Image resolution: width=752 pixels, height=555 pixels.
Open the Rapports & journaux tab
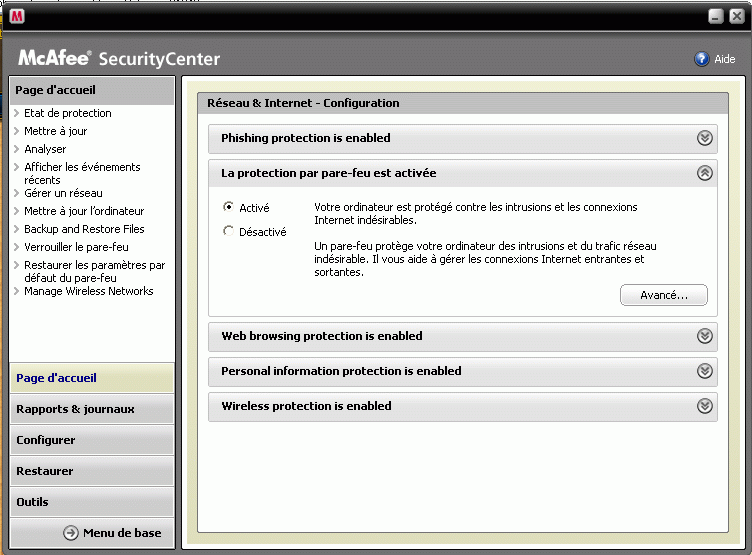point(75,409)
